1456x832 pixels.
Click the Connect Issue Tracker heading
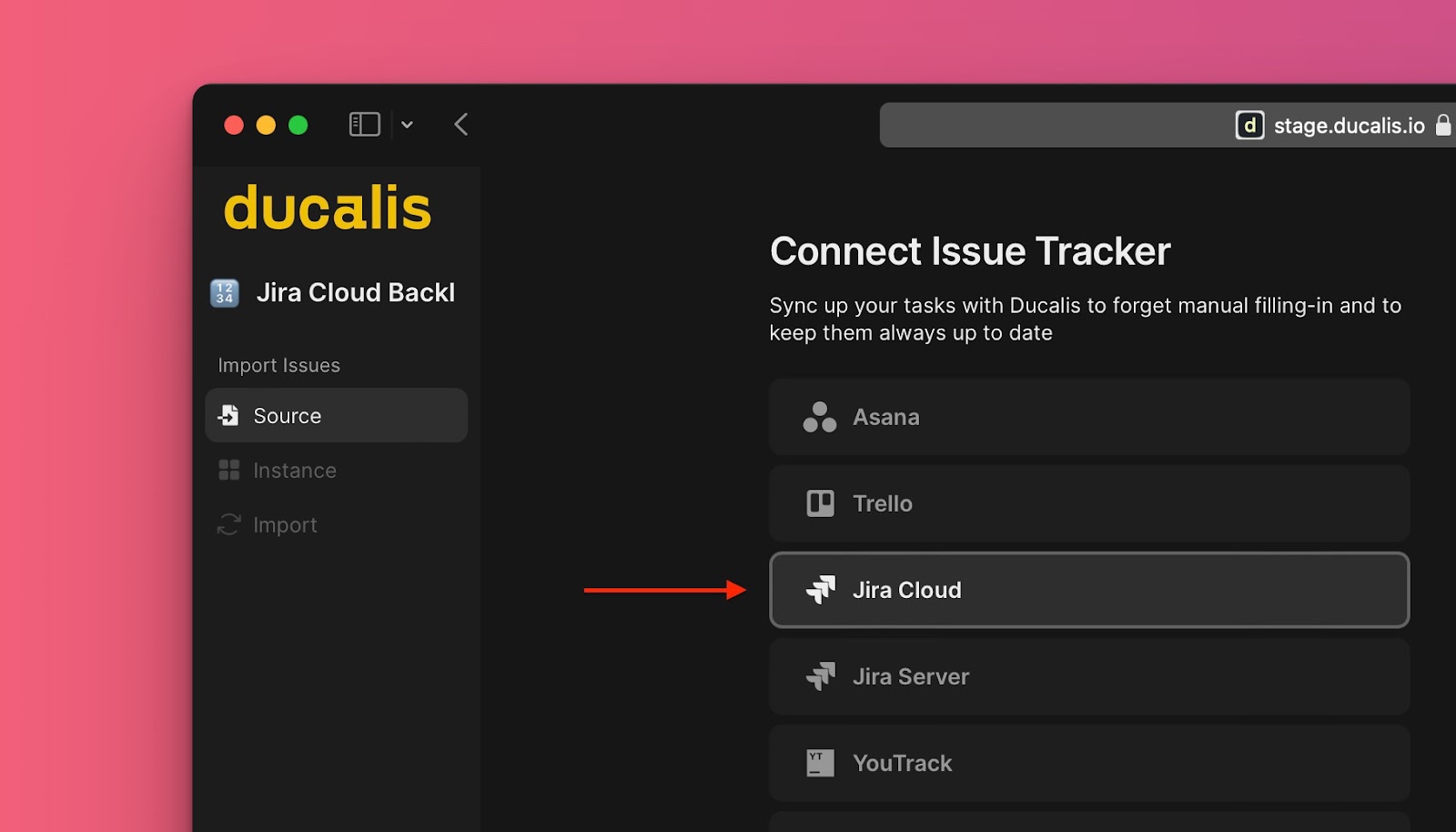(970, 251)
